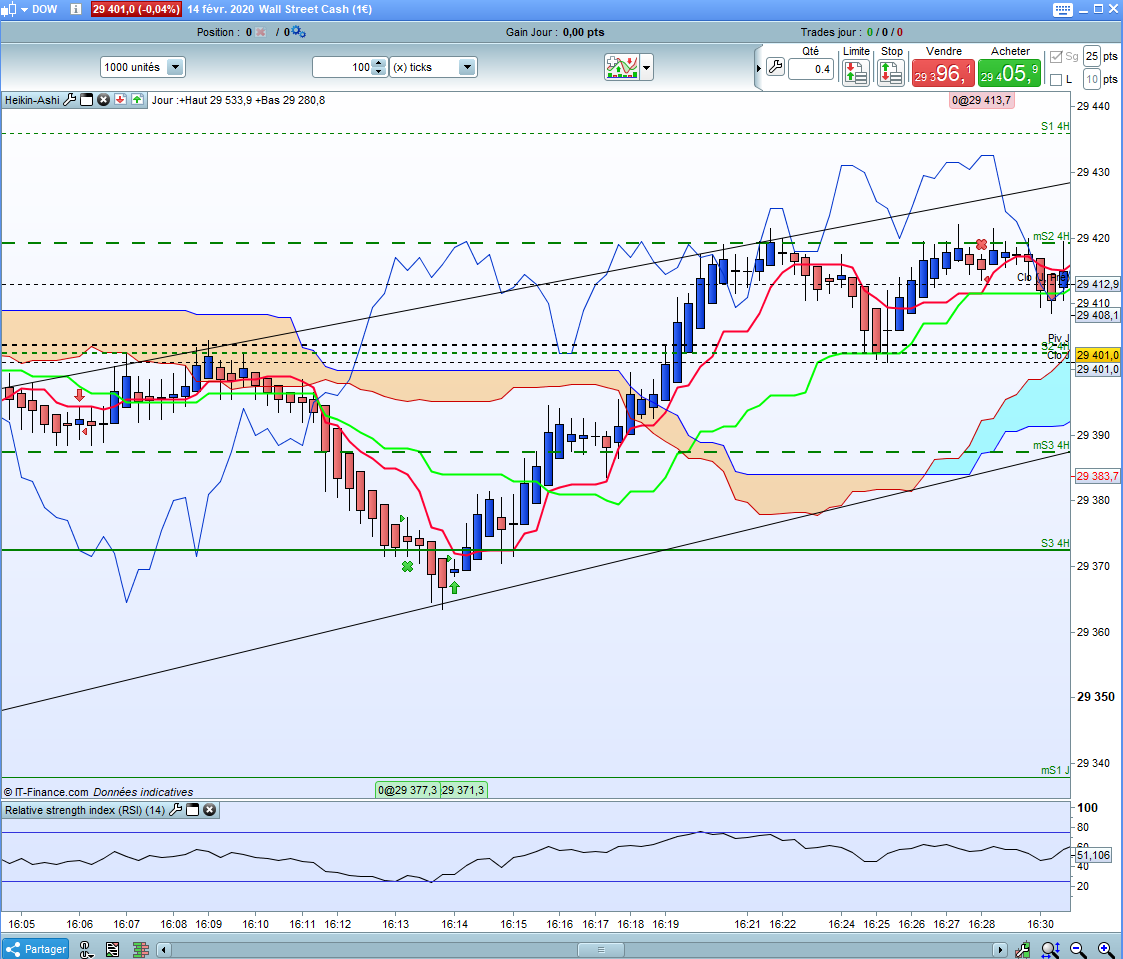Click magnifier with arrows zoom icon
The height and width of the screenshot is (959, 1123).
click(x=1050, y=950)
